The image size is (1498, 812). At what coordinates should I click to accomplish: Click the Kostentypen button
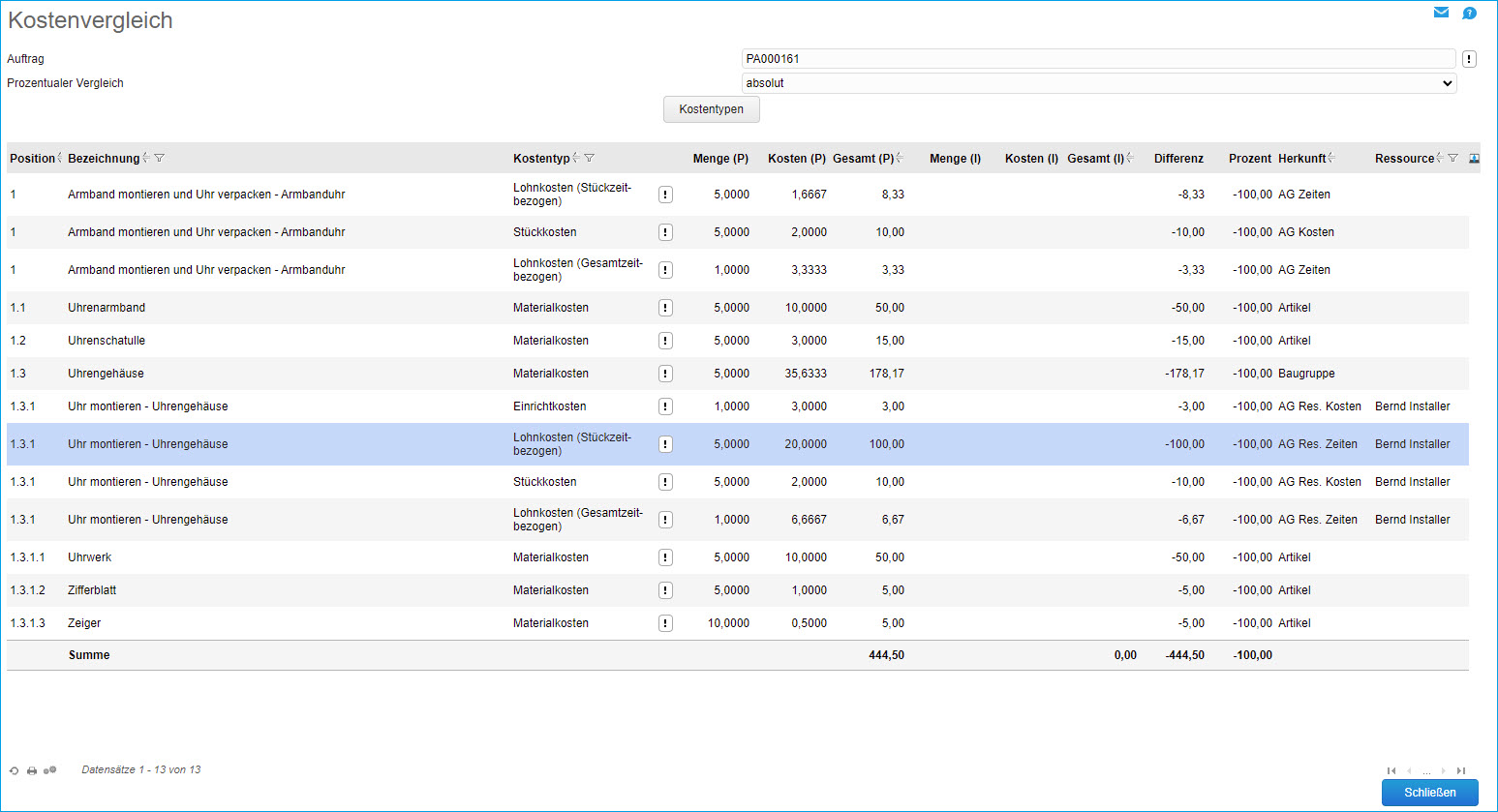coord(711,109)
